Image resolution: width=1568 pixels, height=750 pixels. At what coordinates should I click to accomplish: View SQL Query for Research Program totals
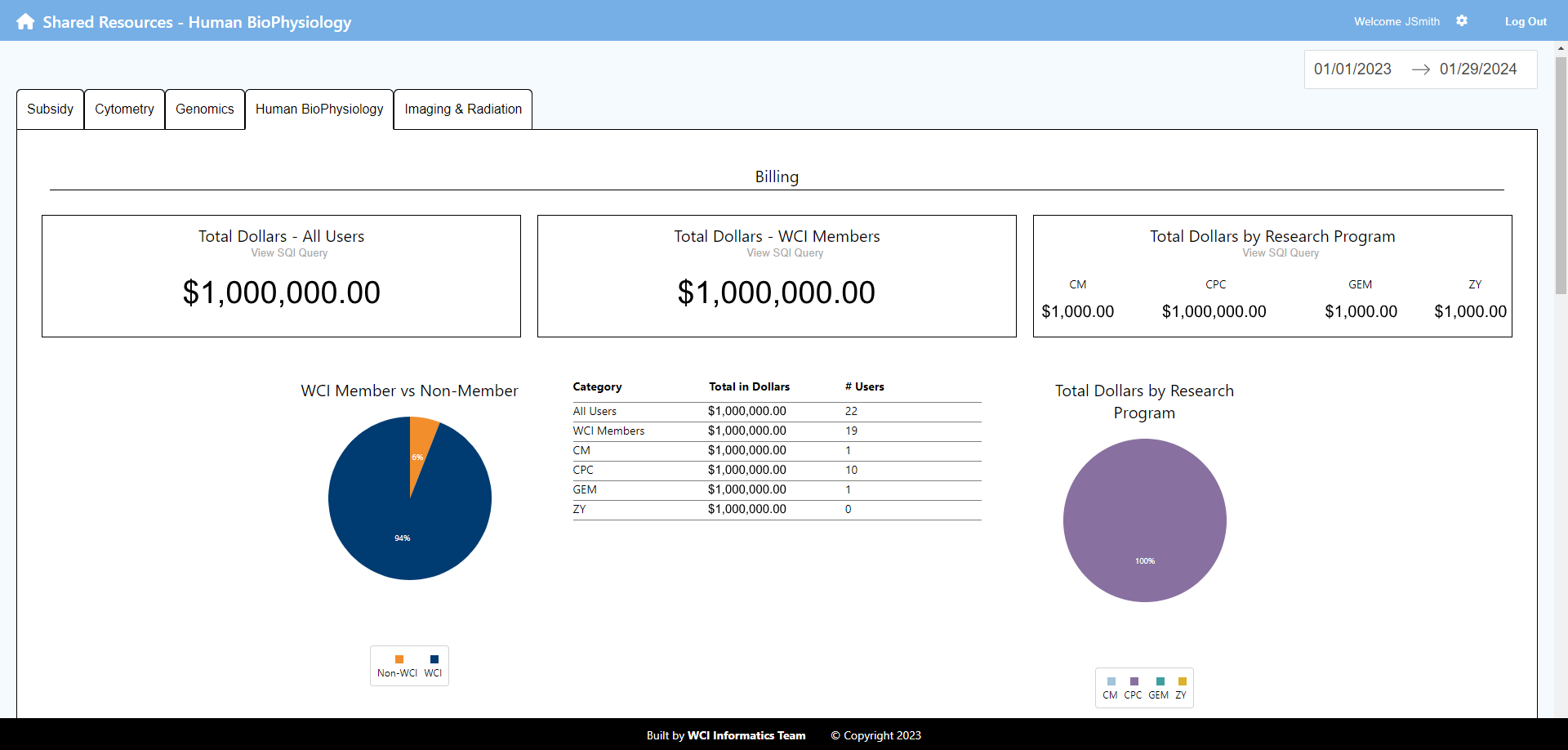1281,253
